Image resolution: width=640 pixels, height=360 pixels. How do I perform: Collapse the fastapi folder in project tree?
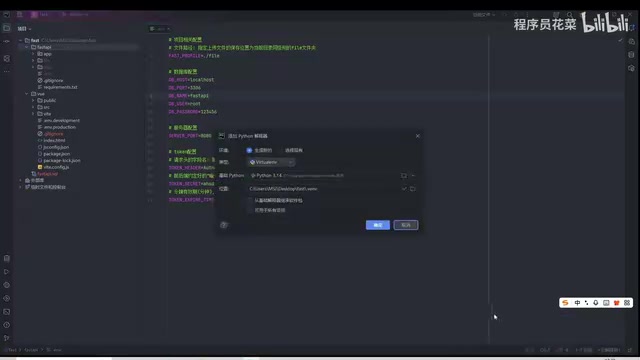[x=27, y=47]
